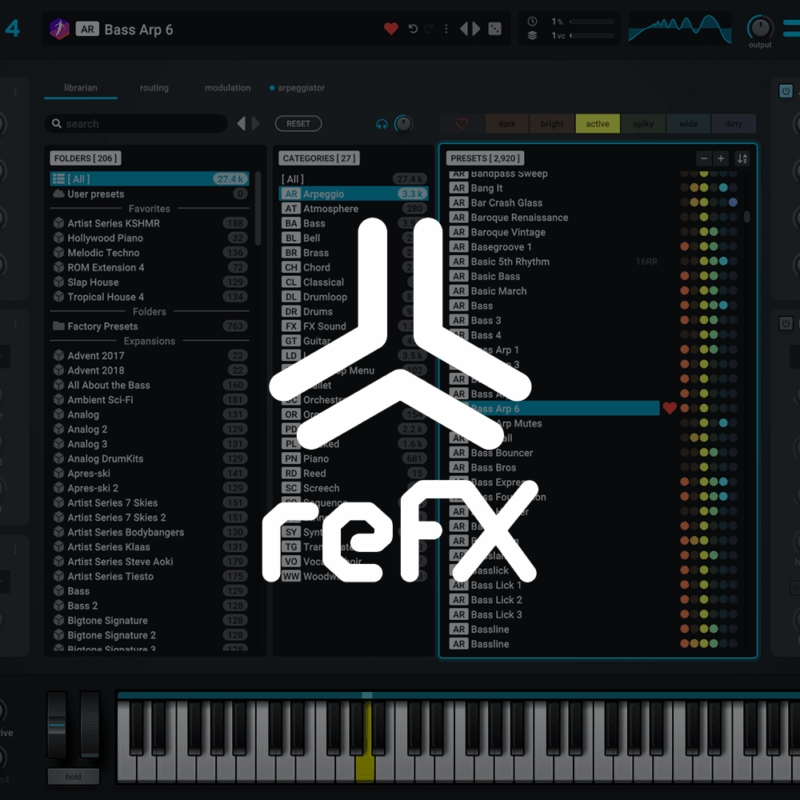
Task: Click the undo arrow in the top bar
Action: (413, 29)
